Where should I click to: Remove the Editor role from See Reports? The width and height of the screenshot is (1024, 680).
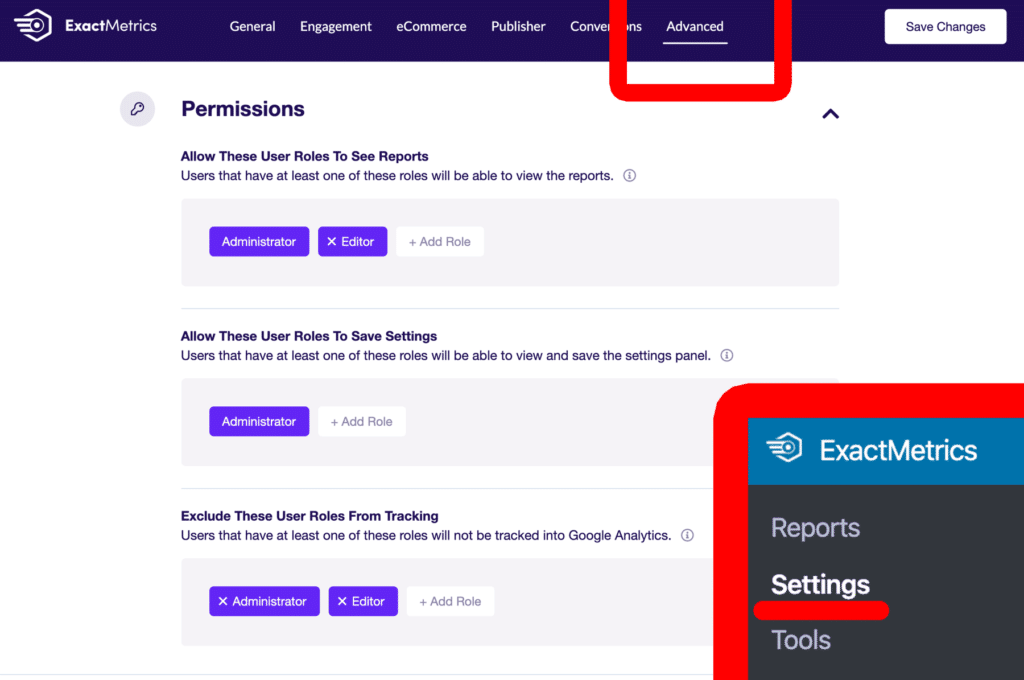(x=330, y=241)
